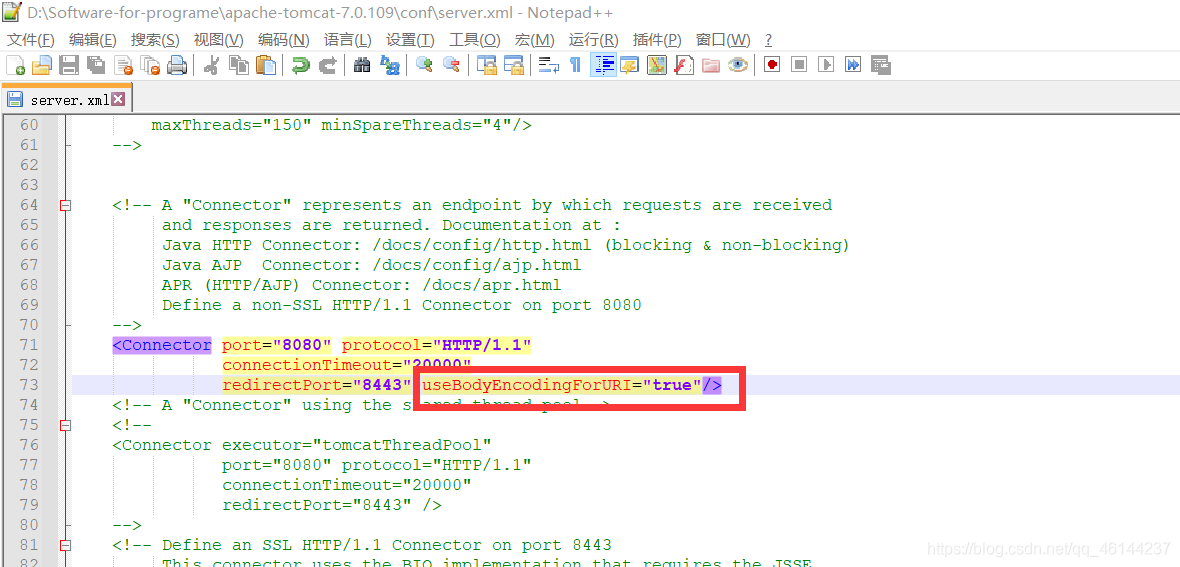Click the Cut scissors icon
1180x567 pixels.
[x=211, y=65]
